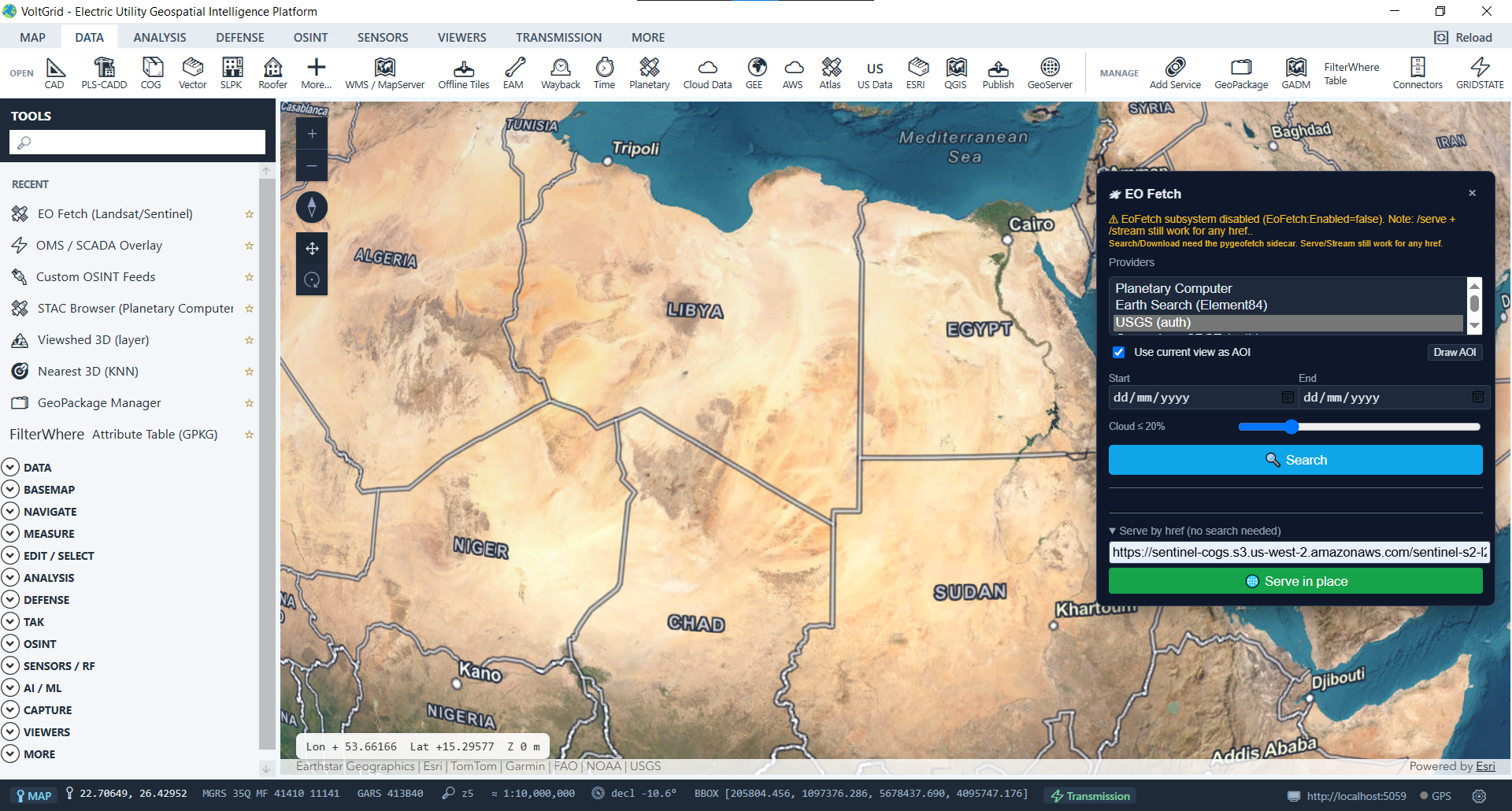Open the Atlas tool
The height and width of the screenshot is (811, 1512).
pyautogui.click(x=830, y=73)
